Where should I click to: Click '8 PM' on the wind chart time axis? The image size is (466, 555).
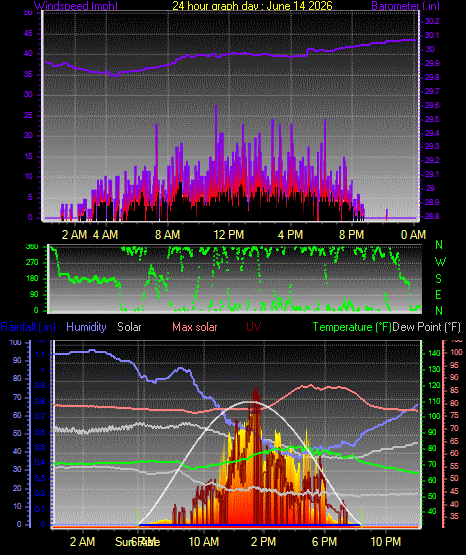pos(351,235)
